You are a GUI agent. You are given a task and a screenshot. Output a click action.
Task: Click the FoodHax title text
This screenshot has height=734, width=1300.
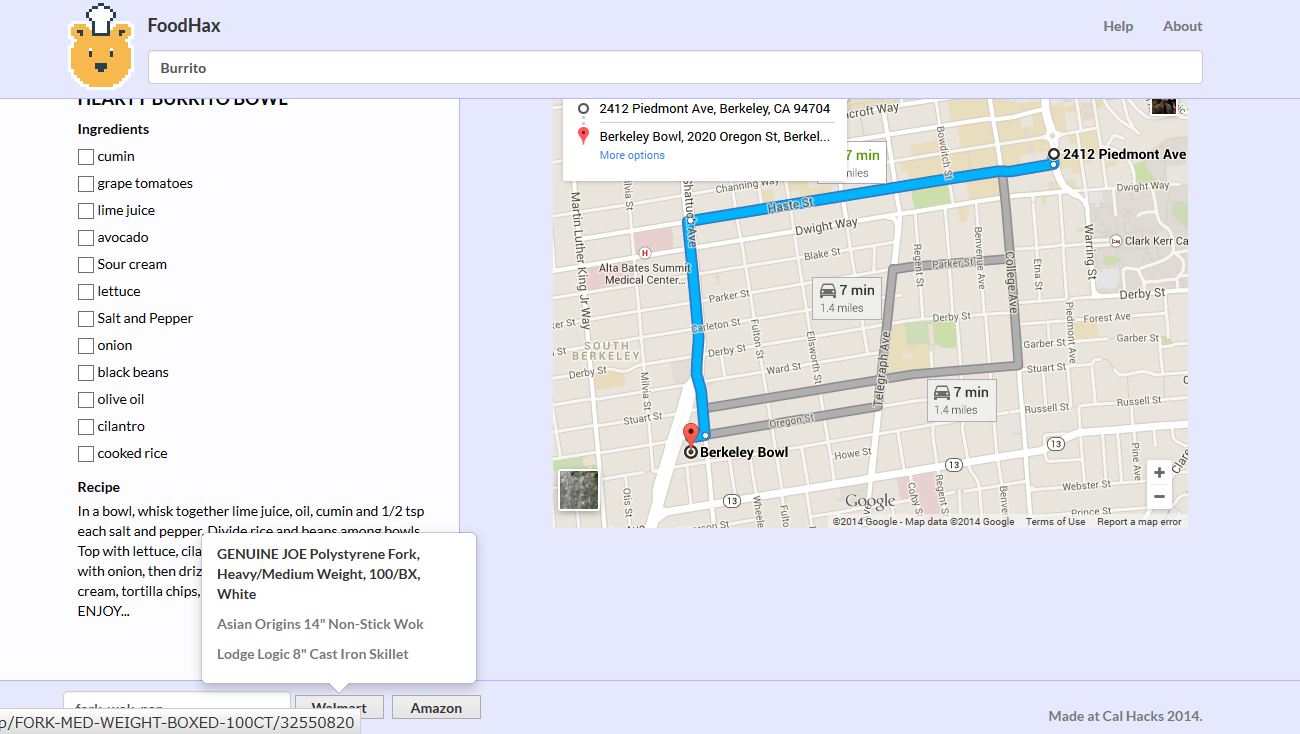click(x=184, y=25)
